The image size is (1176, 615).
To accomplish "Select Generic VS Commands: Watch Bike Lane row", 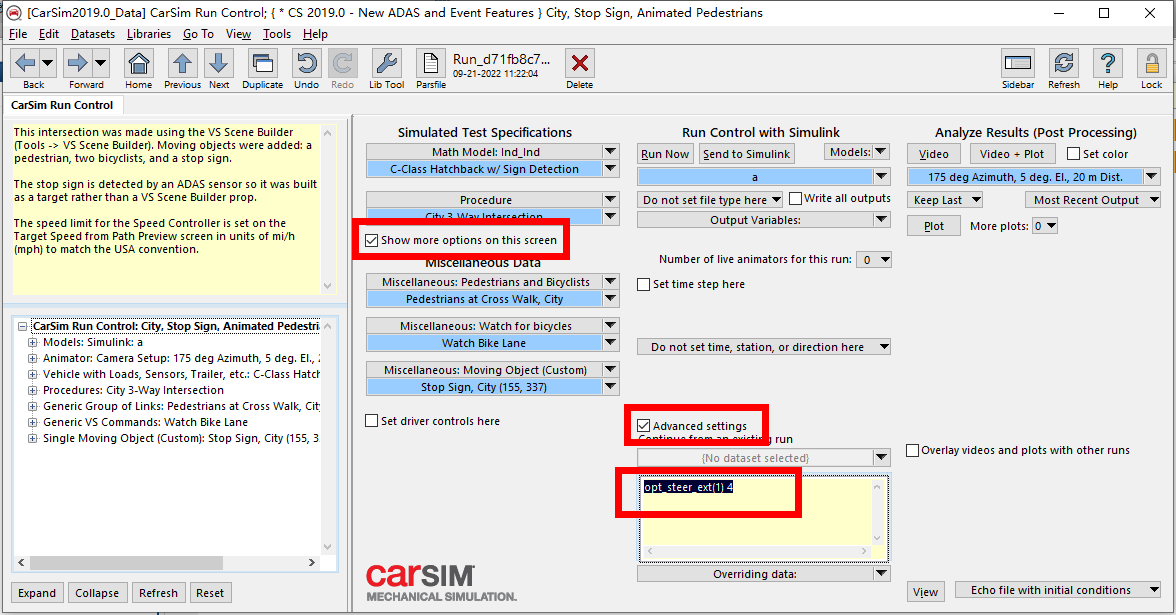I will [x=145, y=422].
